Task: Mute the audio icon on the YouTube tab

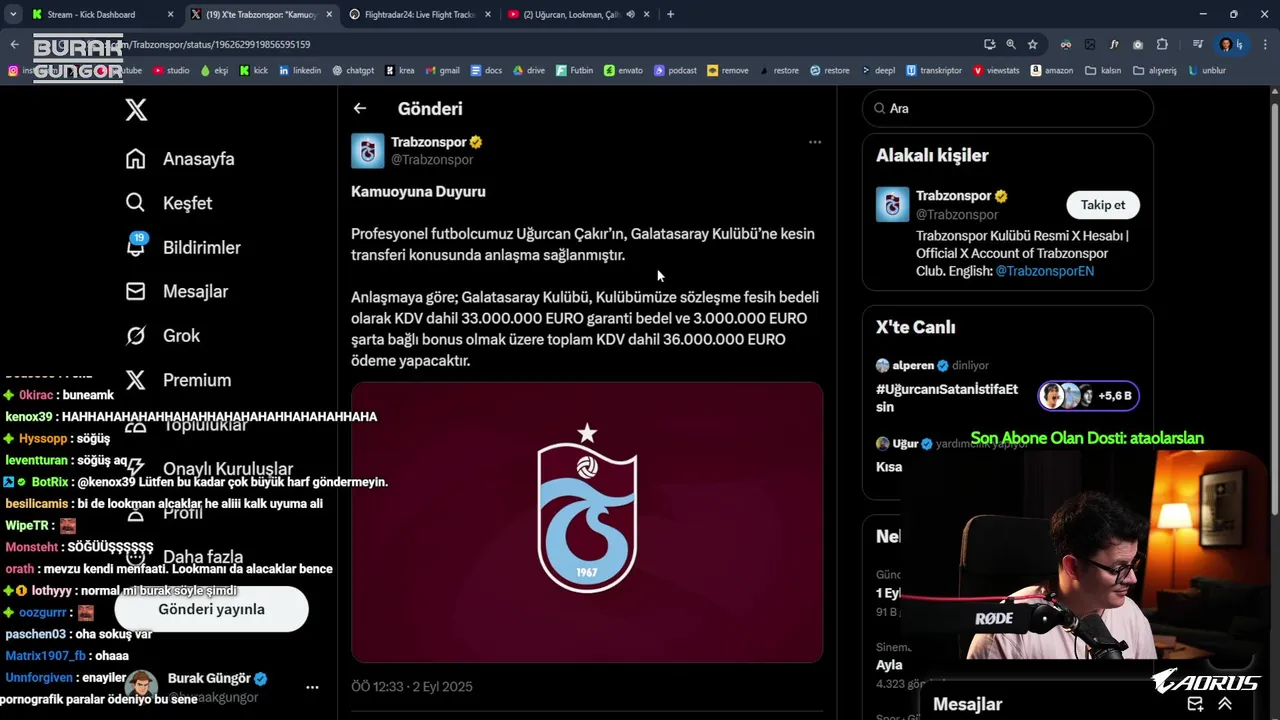Action: tap(631, 14)
